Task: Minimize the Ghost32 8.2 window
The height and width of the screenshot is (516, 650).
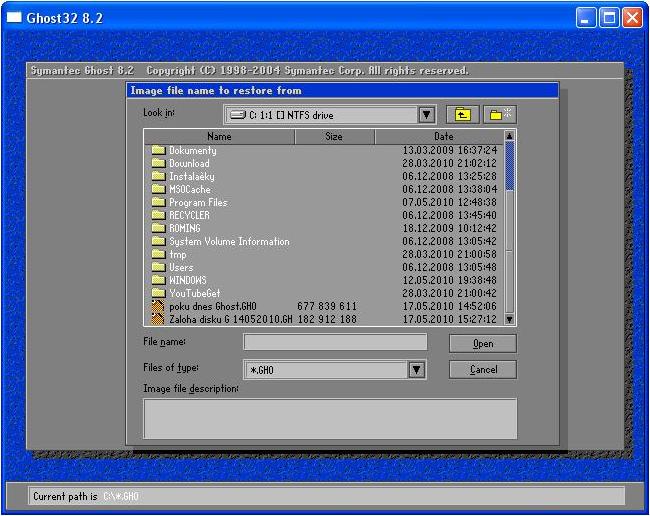Action: click(x=586, y=18)
